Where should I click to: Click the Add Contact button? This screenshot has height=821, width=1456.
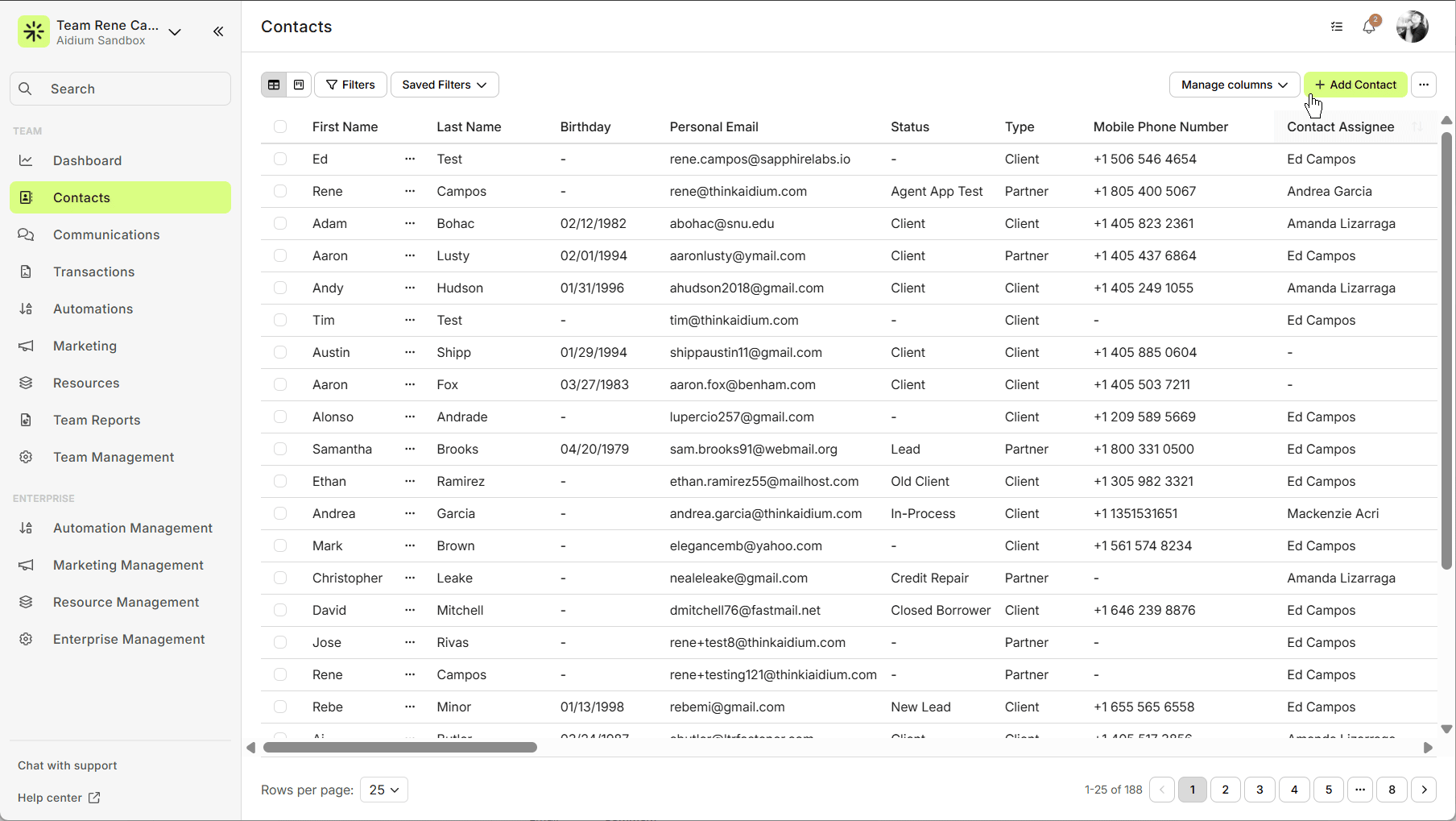(x=1355, y=84)
